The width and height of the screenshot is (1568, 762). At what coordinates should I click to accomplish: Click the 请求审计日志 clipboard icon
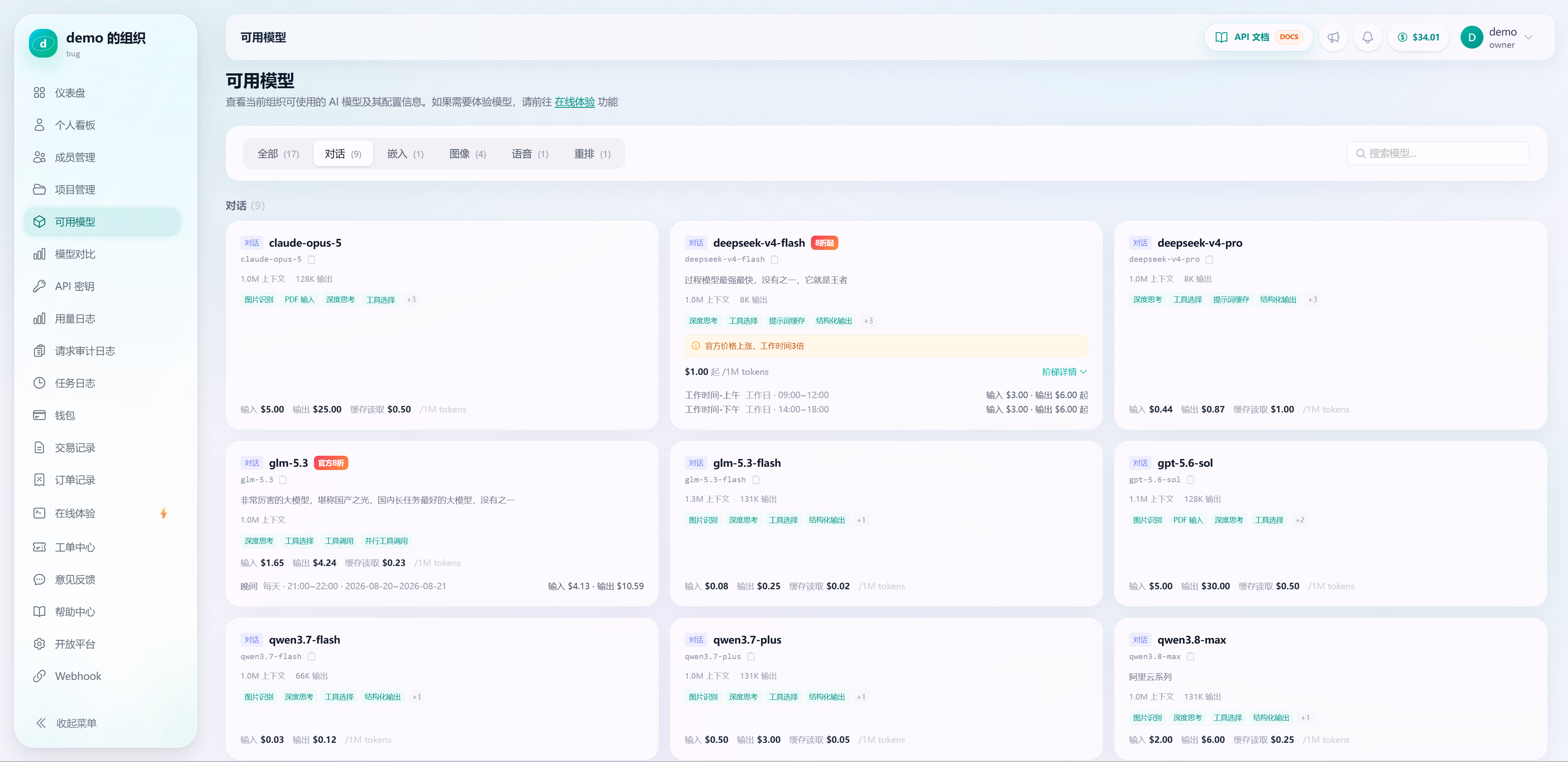(40, 350)
